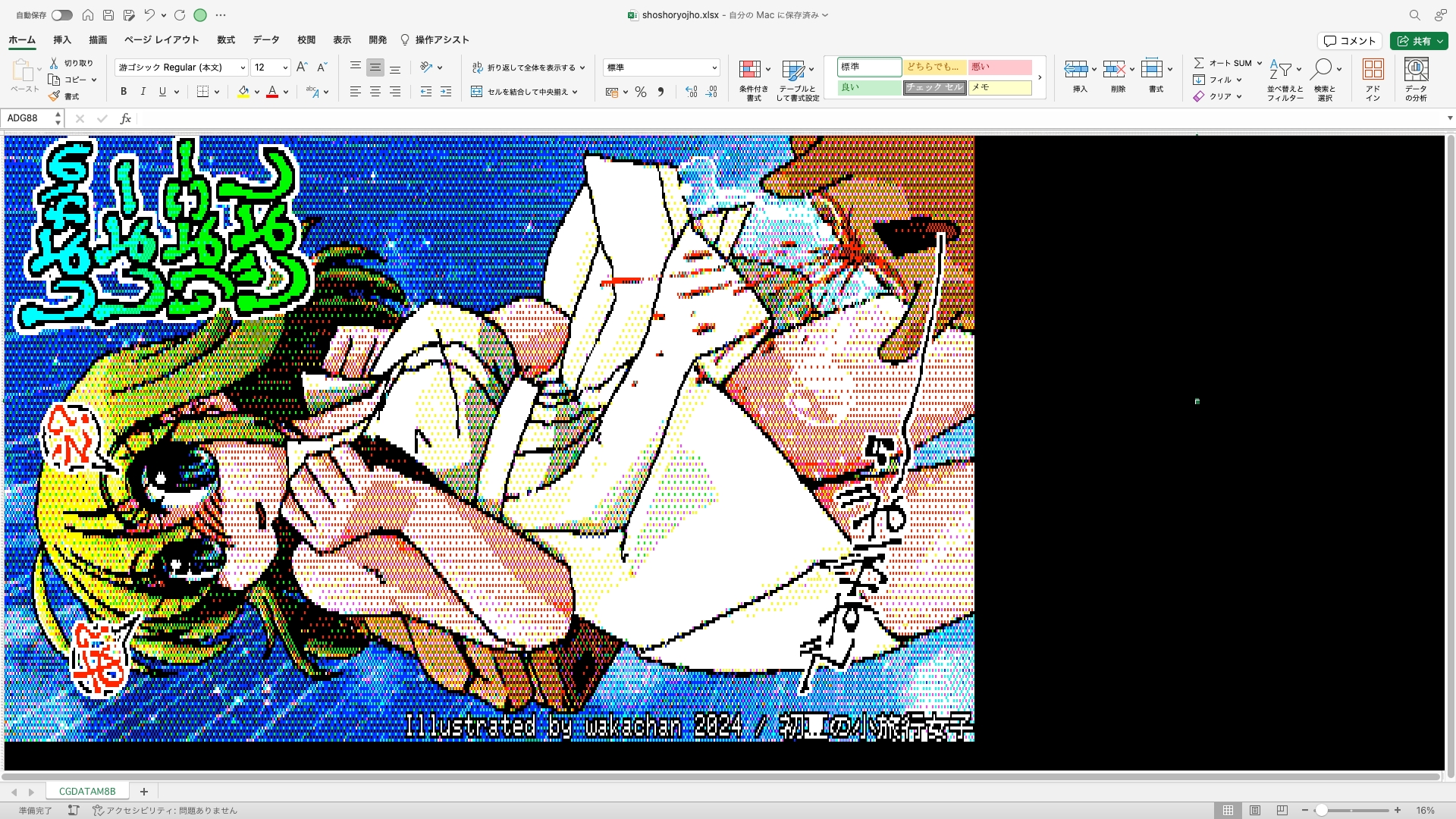Viewport: 1456px width, 819px height.
Task: Click the Save icon in title bar
Action: (108, 15)
